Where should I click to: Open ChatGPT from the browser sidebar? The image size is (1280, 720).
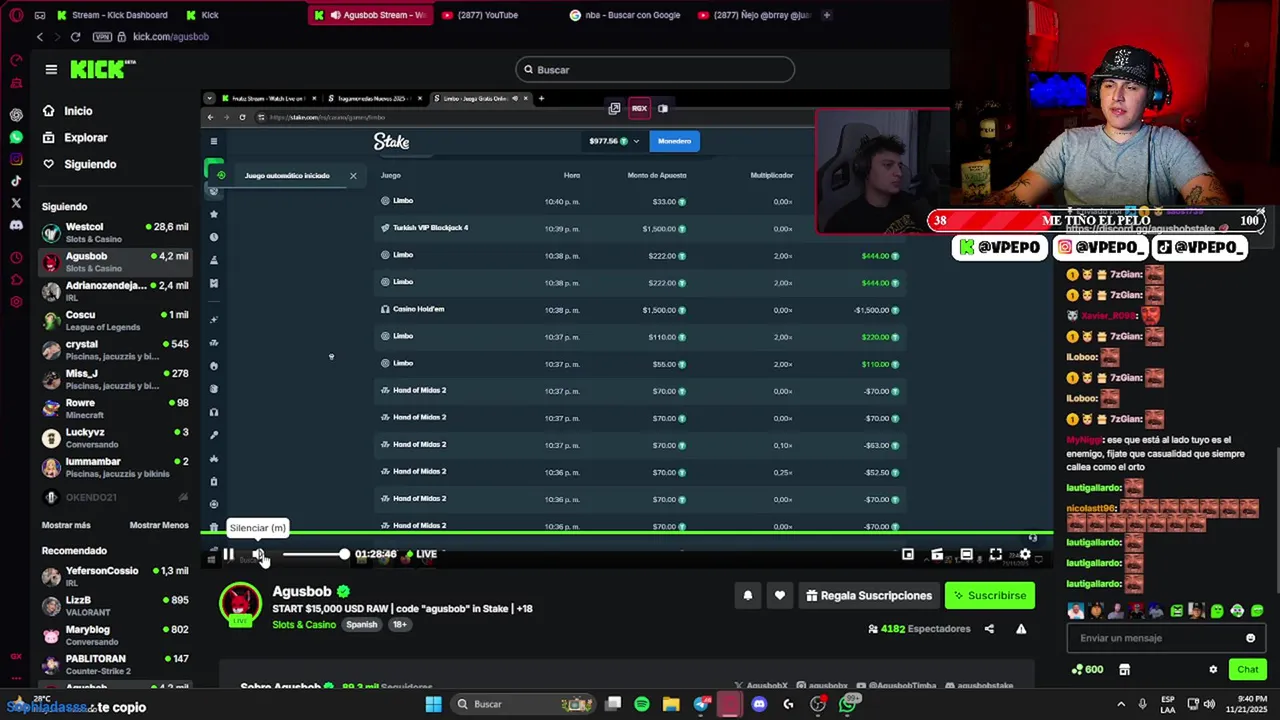click(x=16, y=114)
